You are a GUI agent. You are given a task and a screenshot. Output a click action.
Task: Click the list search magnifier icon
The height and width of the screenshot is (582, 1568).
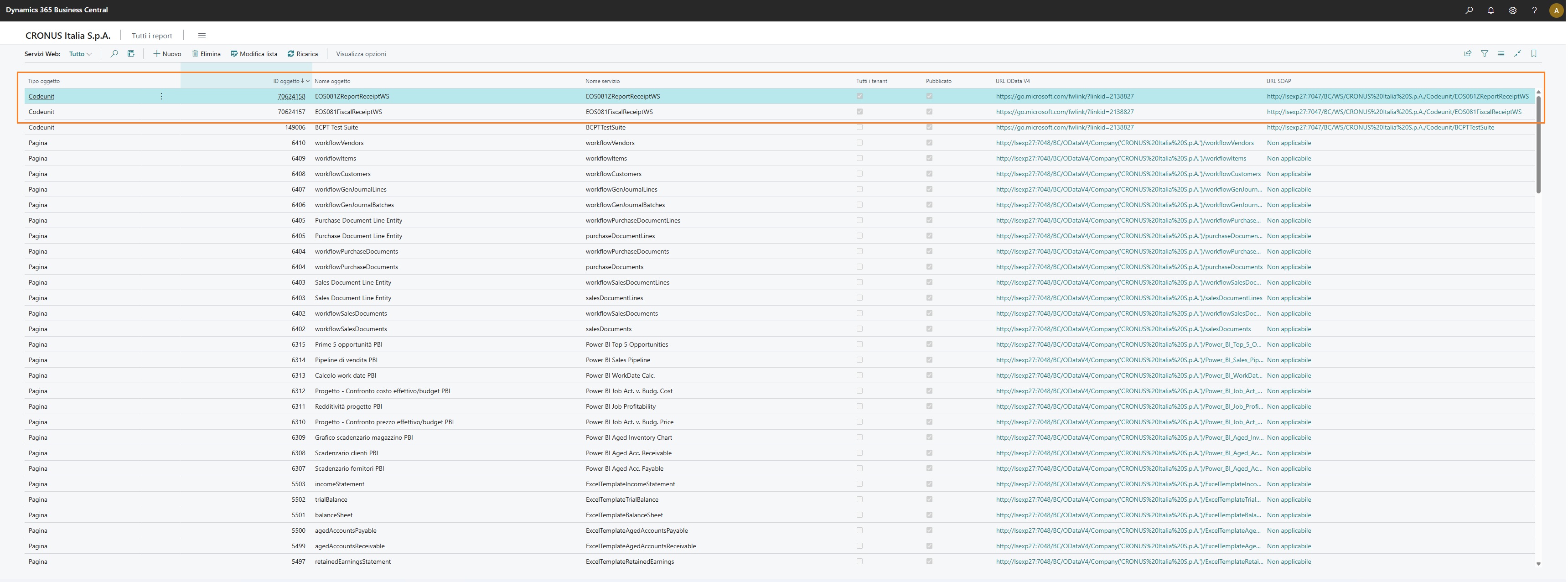coord(114,53)
